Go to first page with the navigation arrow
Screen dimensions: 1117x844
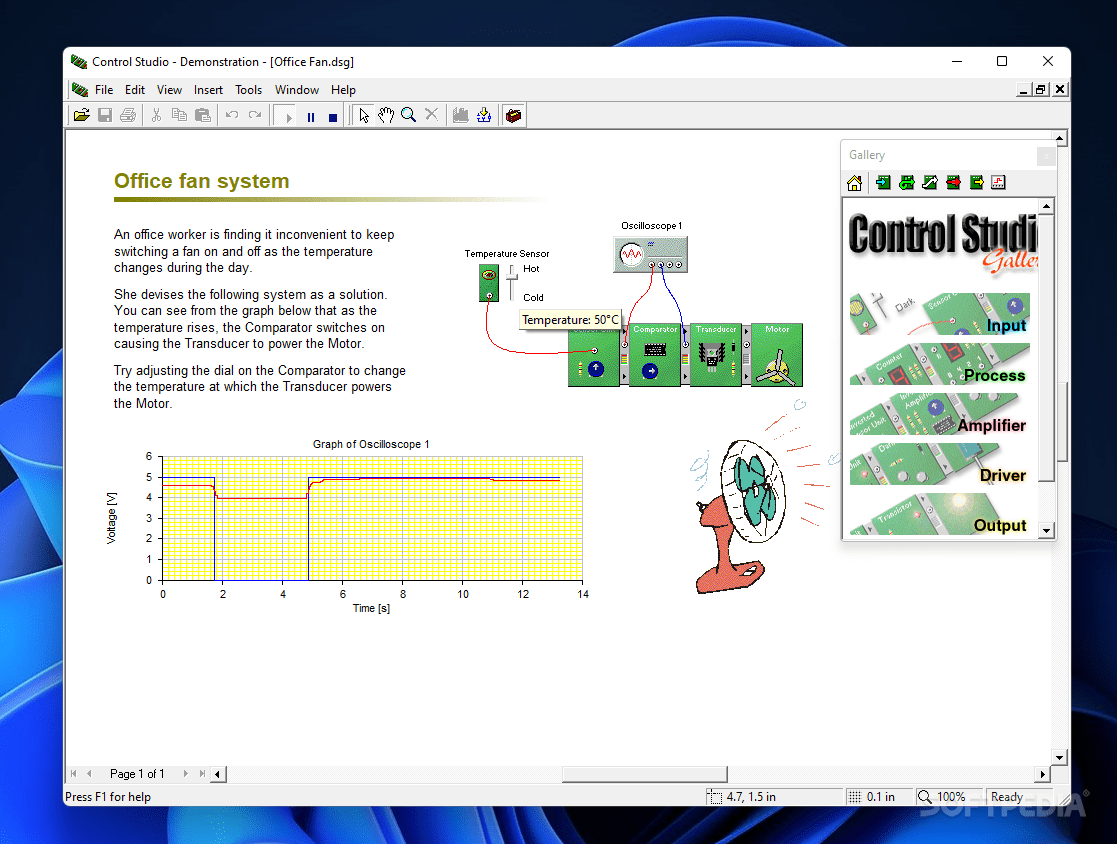(73, 773)
